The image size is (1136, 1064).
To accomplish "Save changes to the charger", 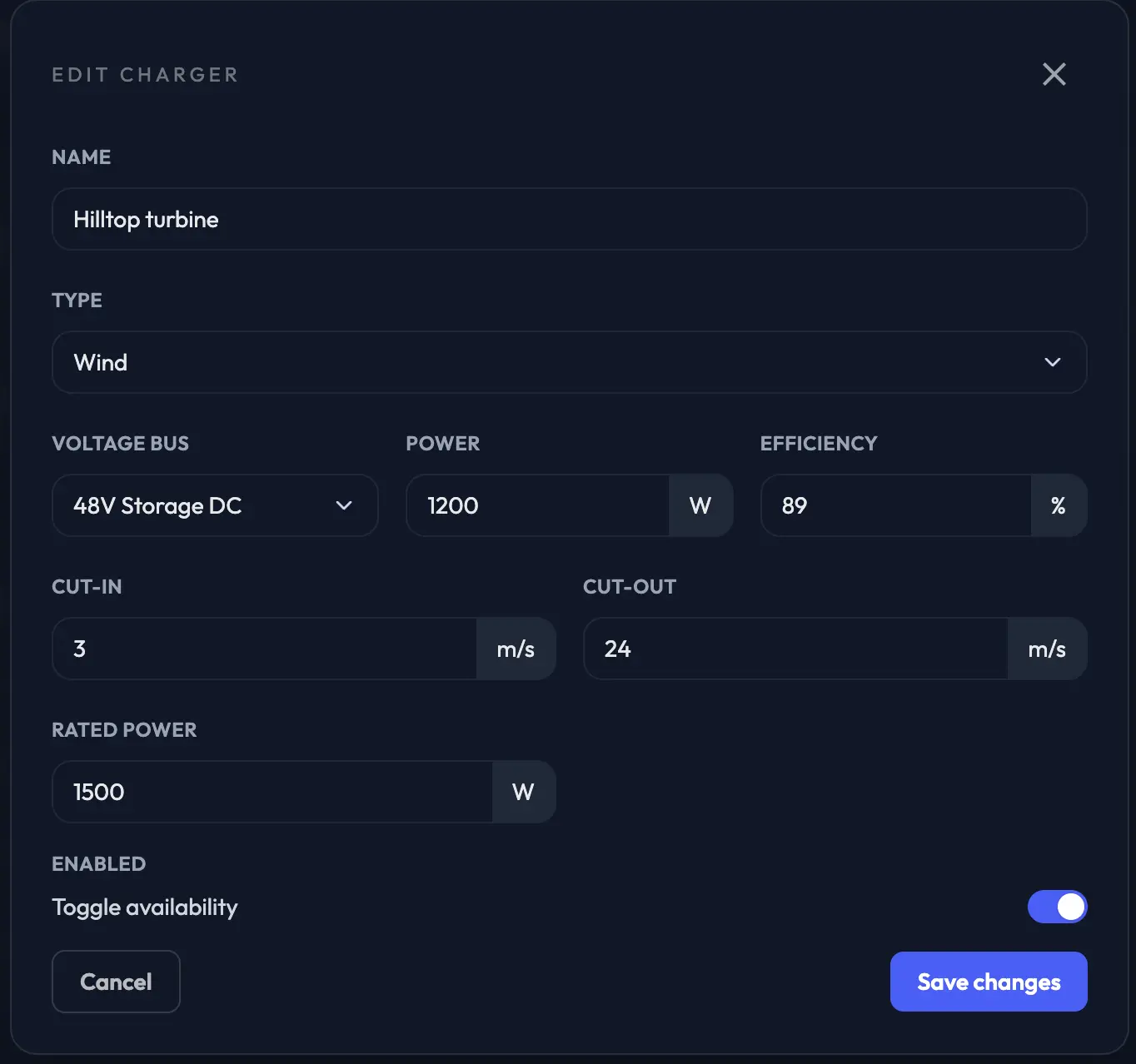I will [988, 982].
